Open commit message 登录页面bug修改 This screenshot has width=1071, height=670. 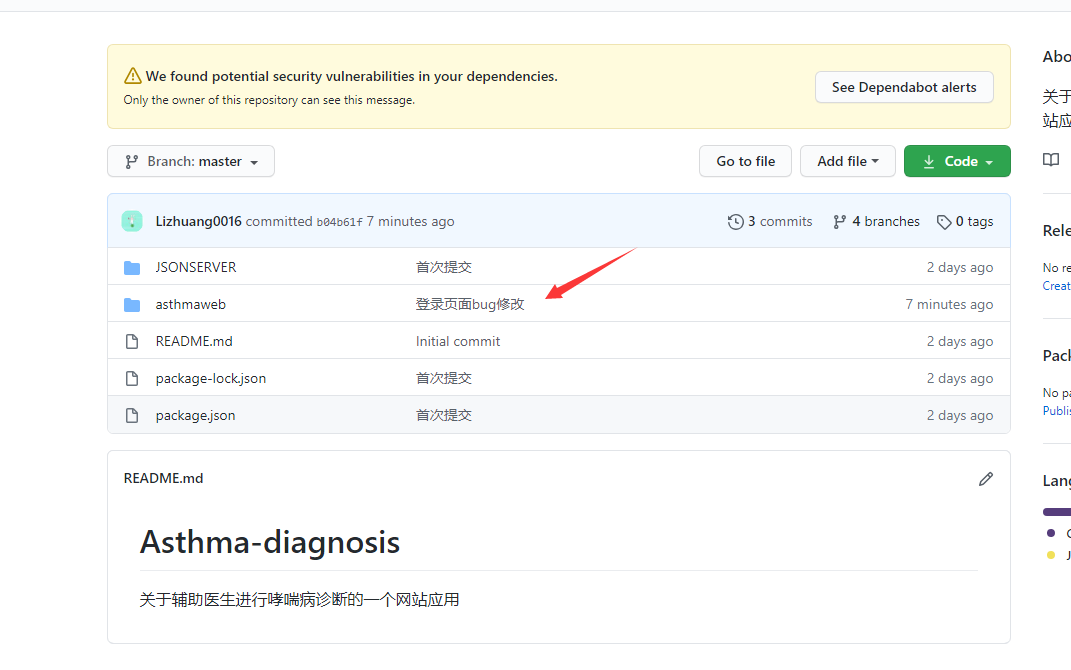(x=470, y=305)
